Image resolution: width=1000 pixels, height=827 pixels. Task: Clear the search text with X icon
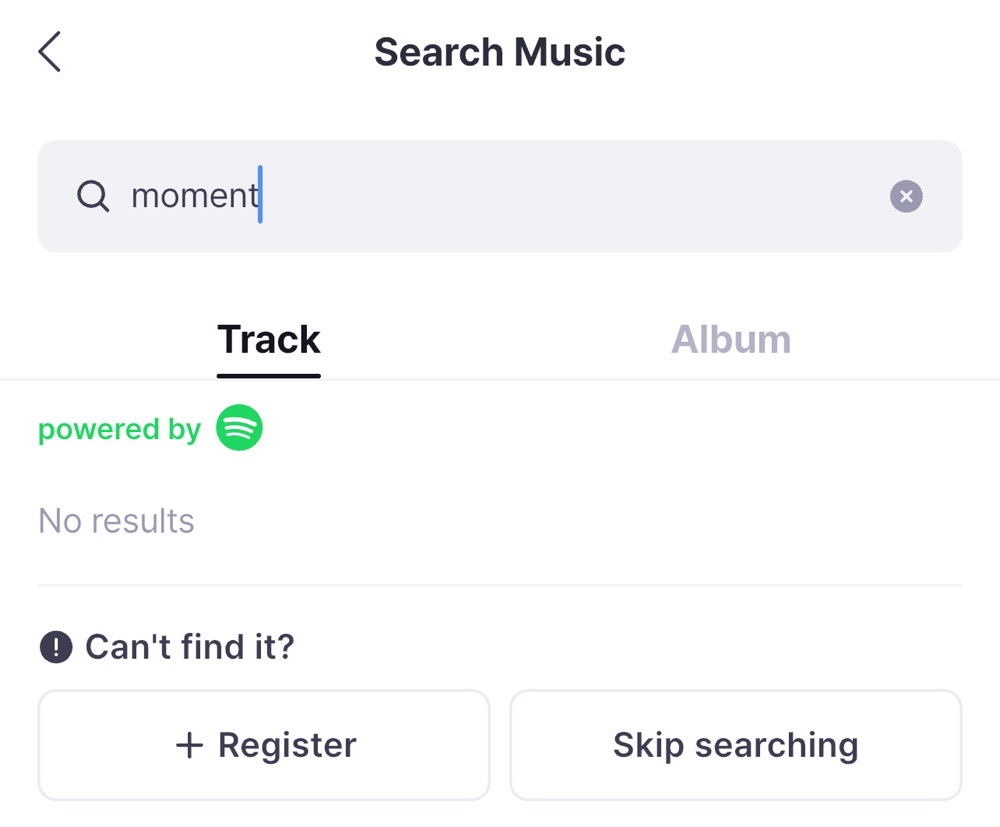click(x=906, y=196)
